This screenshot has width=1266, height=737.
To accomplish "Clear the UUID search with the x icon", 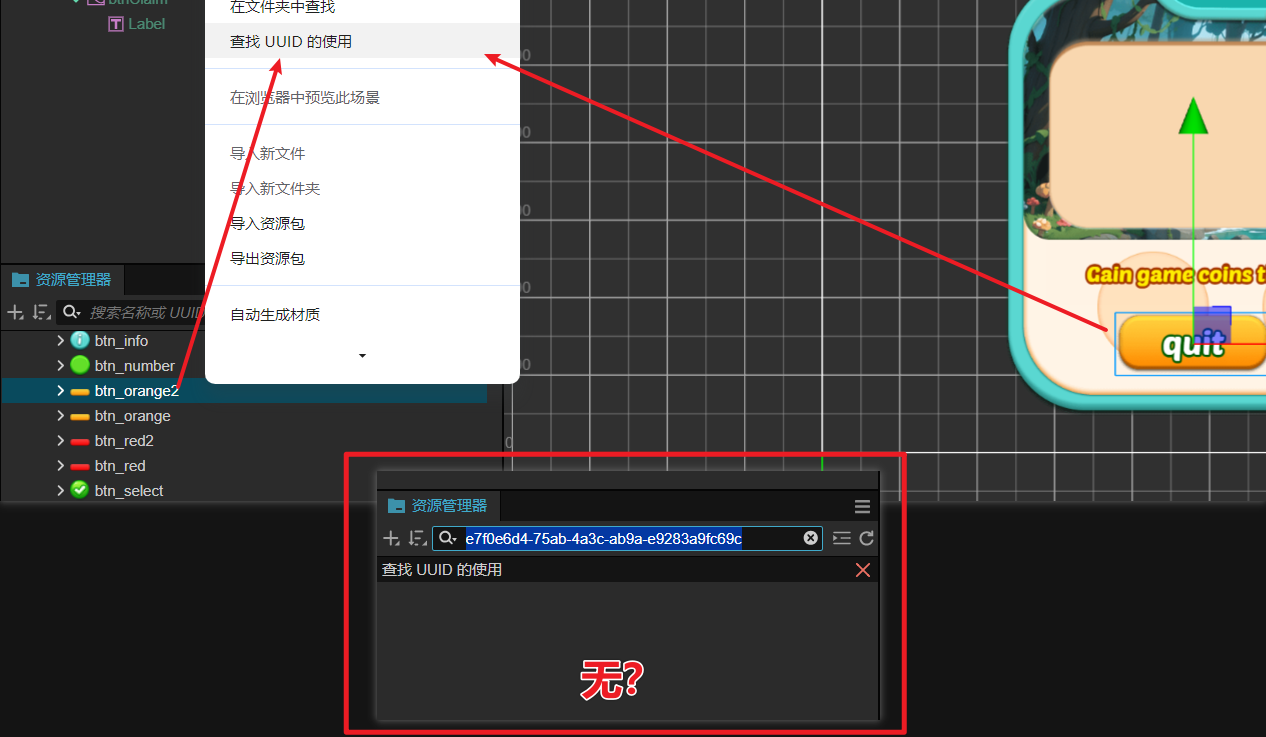I will [811, 538].
